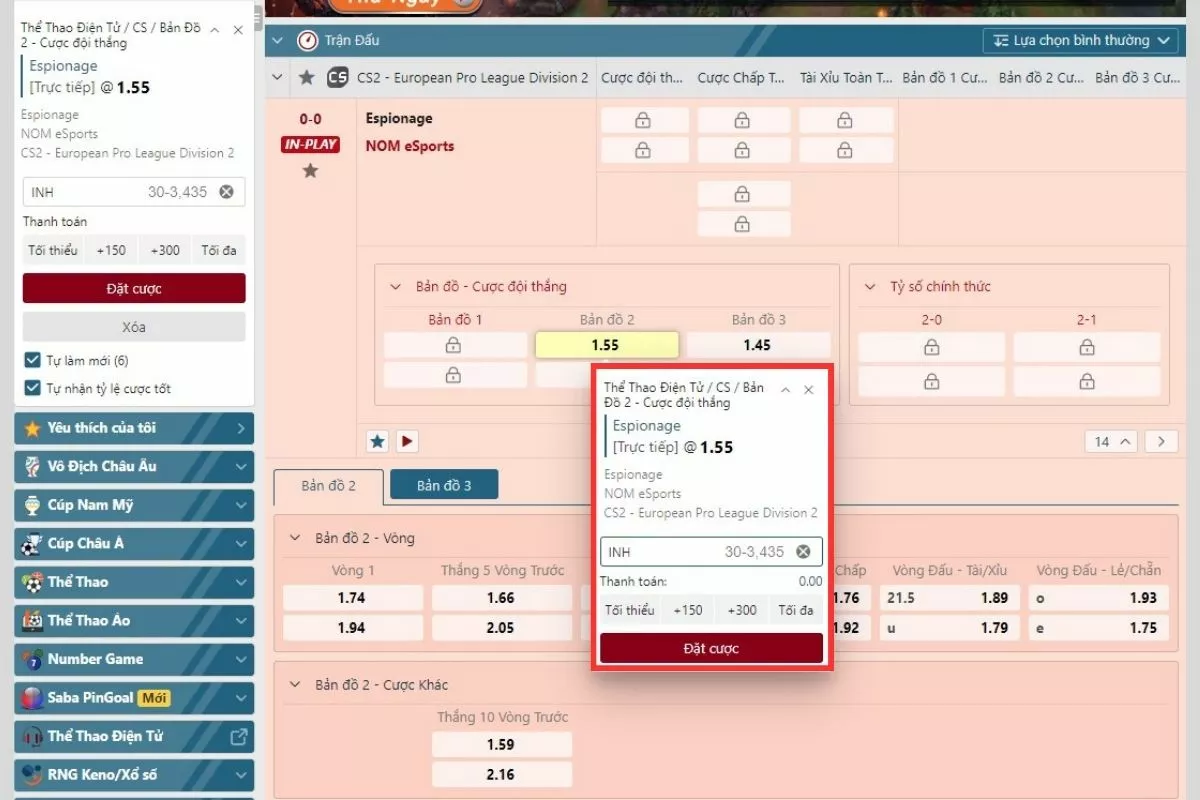Focus stake input in popup bet slip
The height and width of the screenshot is (800, 1200).
pyautogui.click(x=711, y=552)
